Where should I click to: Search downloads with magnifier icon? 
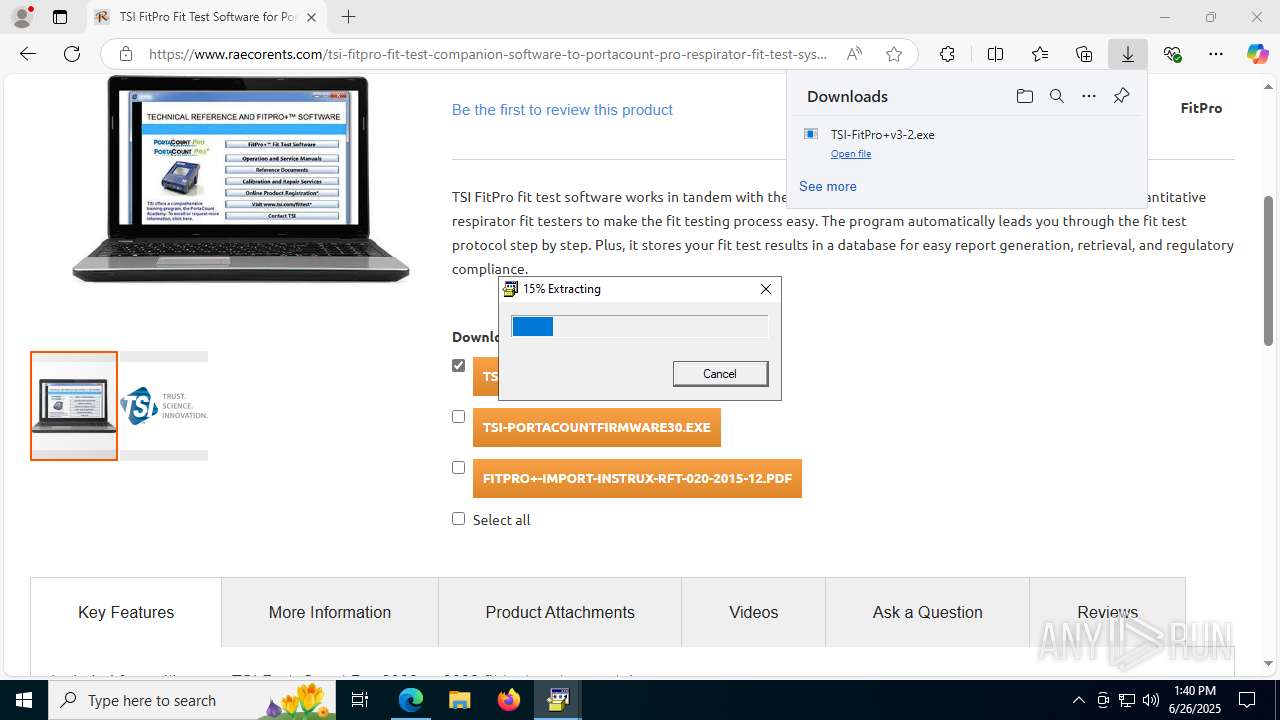coord(1056,96)
